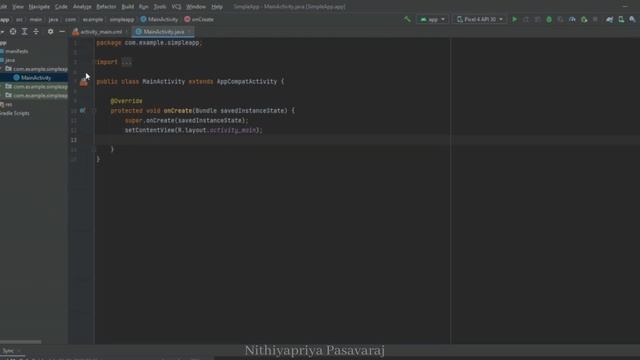Click Select Opened File target icon
Screen dimensions: 640x360
pyautogui.click(x=13, y=31)
